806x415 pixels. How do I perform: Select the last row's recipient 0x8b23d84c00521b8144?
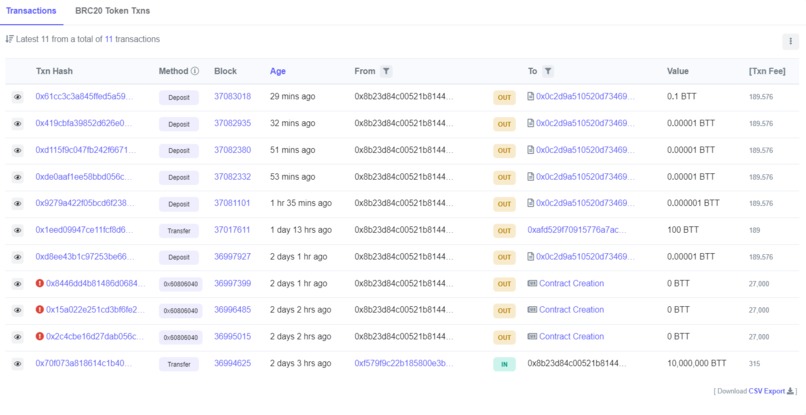click(x=577, y=363)
